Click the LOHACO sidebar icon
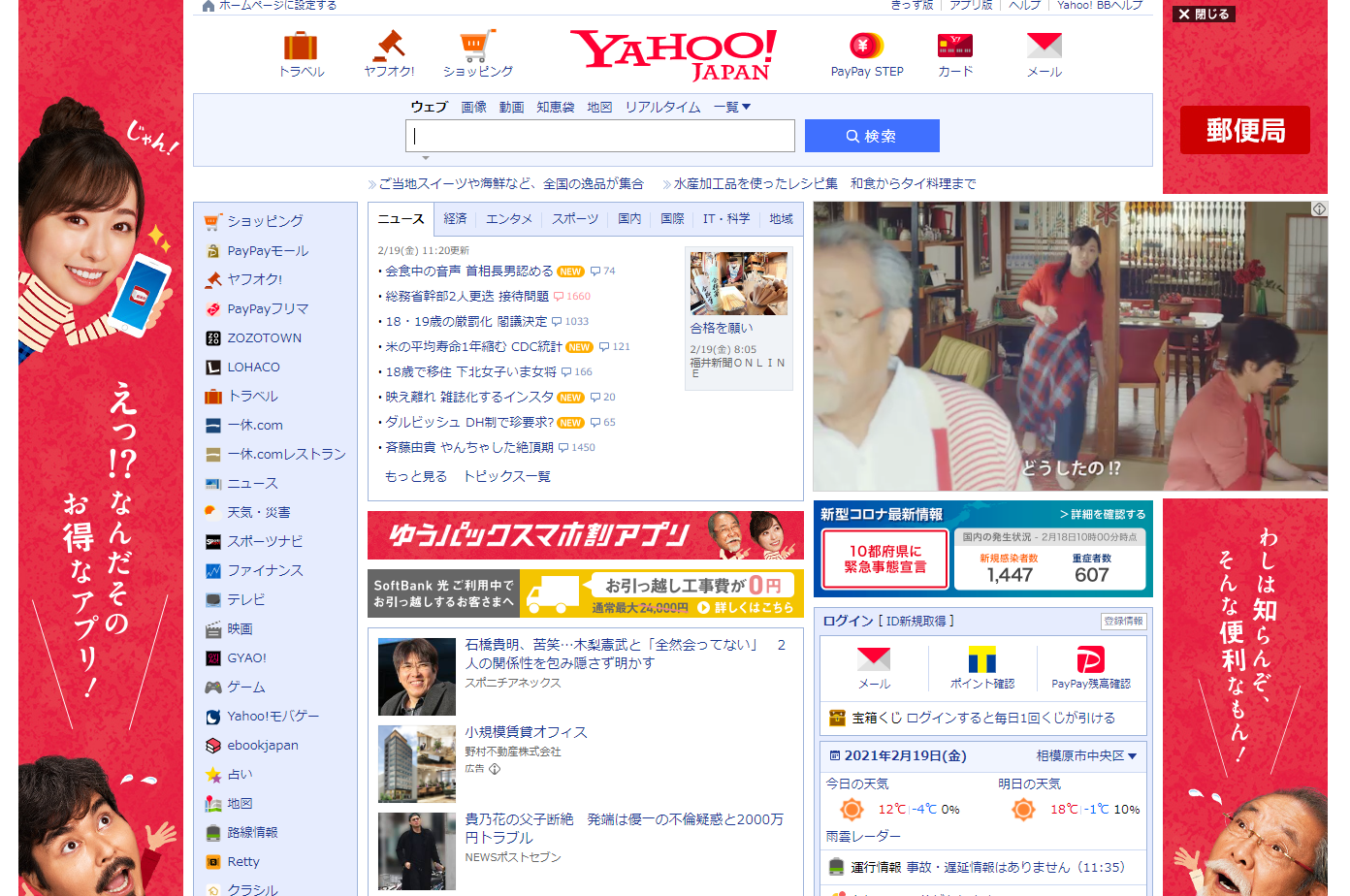The image size is (1350, 896). click(x=213, y=368)
